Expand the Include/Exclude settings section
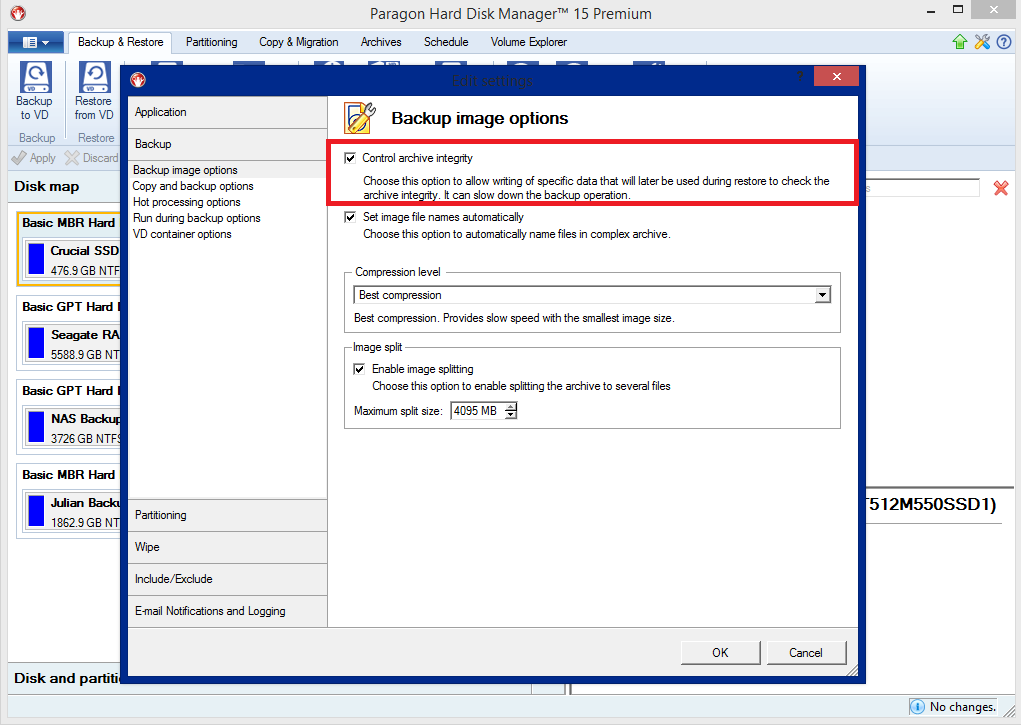 (x=227, y=579)
